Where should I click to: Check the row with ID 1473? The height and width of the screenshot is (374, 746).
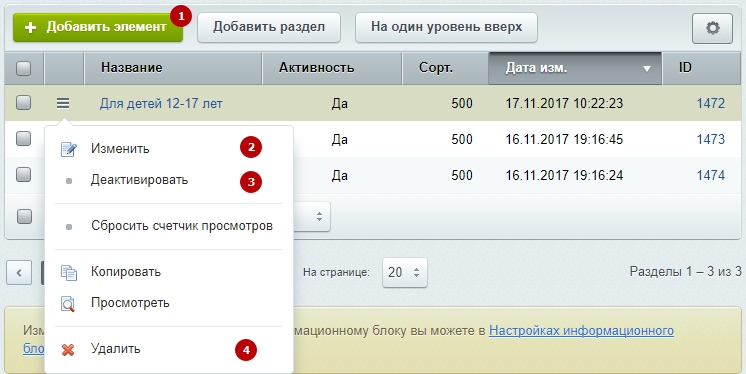pos(23,138)
